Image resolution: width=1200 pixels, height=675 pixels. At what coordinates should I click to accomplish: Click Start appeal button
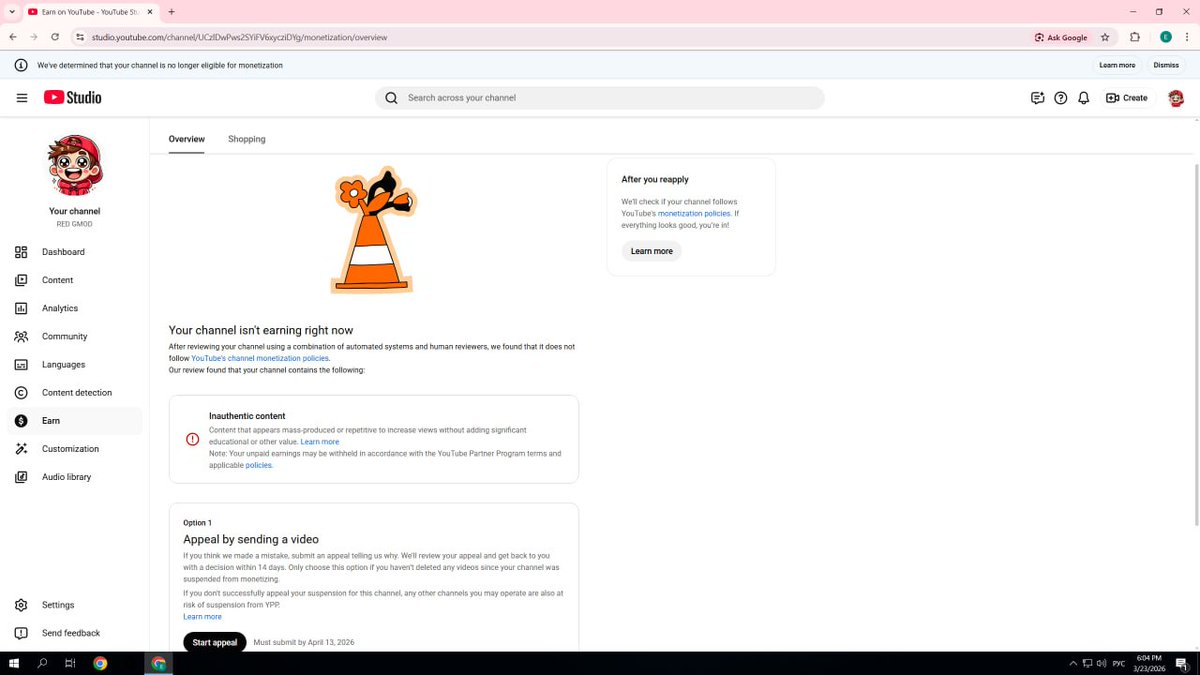coord(215,642)
